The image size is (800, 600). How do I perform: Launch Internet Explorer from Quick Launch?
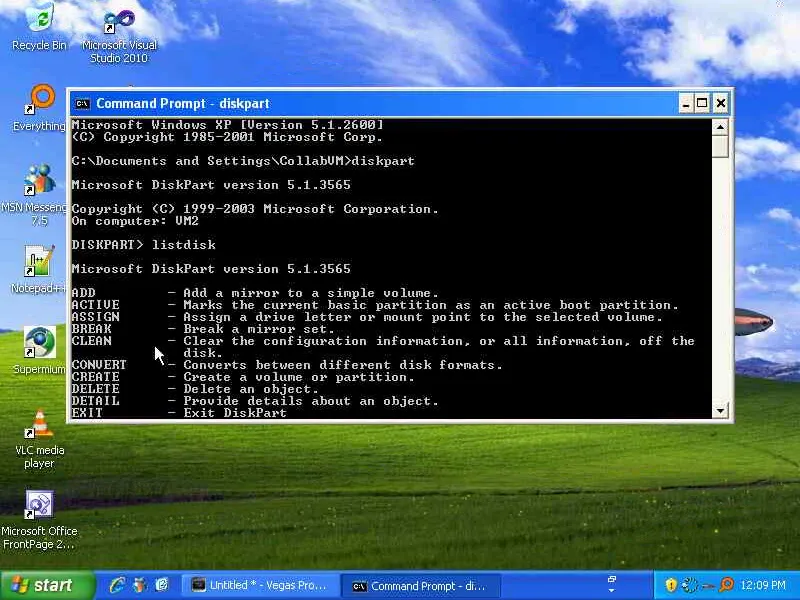(x=117, y=585)
